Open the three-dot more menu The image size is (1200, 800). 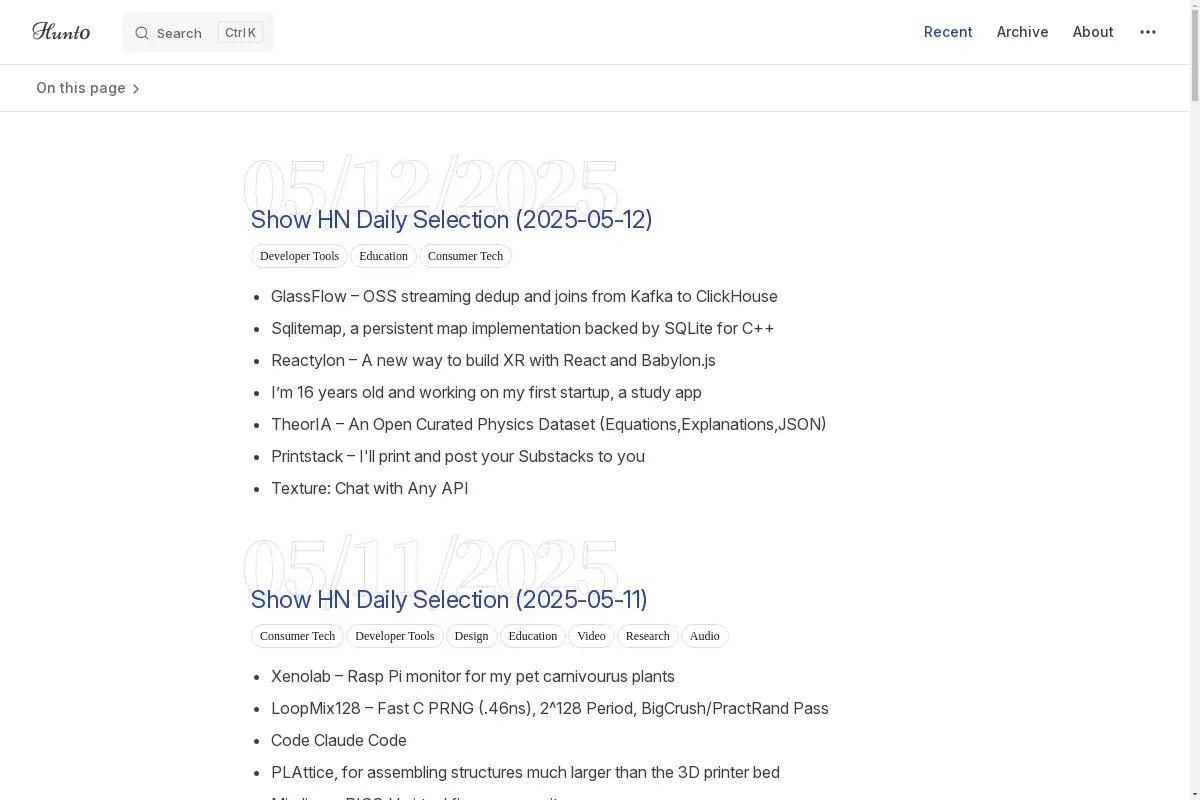pyautogui.click(x=1148, y=32)
